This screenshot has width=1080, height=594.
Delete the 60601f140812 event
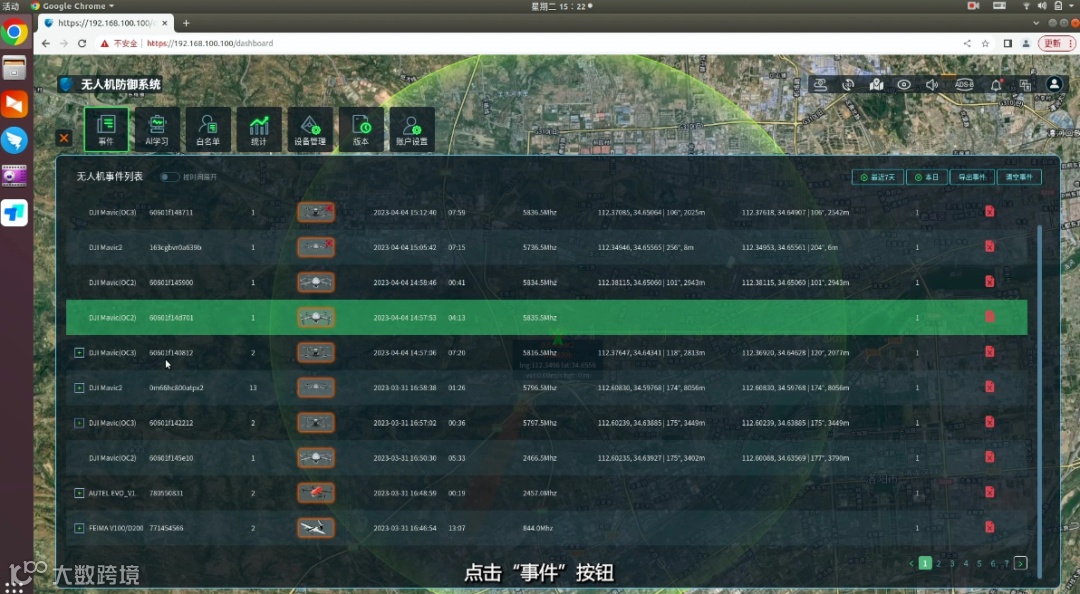(990, 352)
